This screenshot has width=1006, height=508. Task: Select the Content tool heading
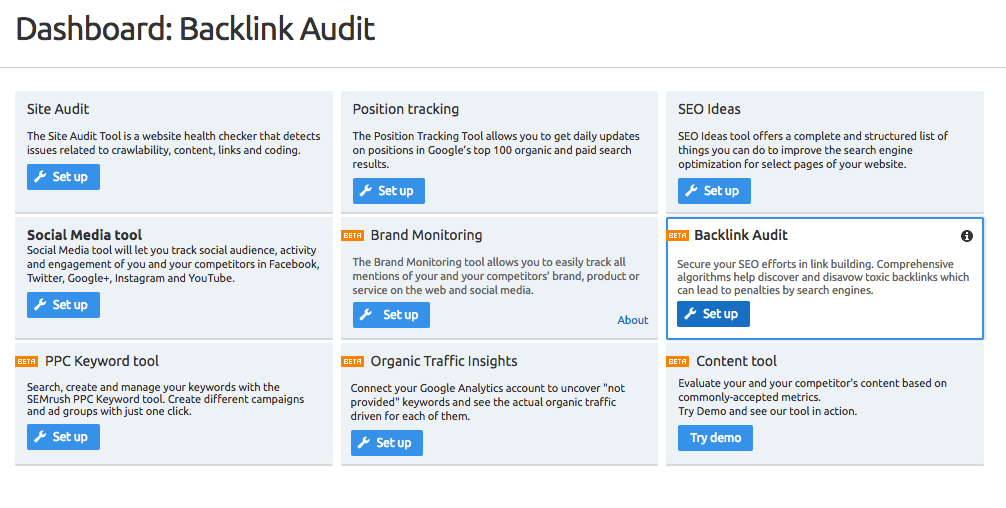[x=737, y=362]
